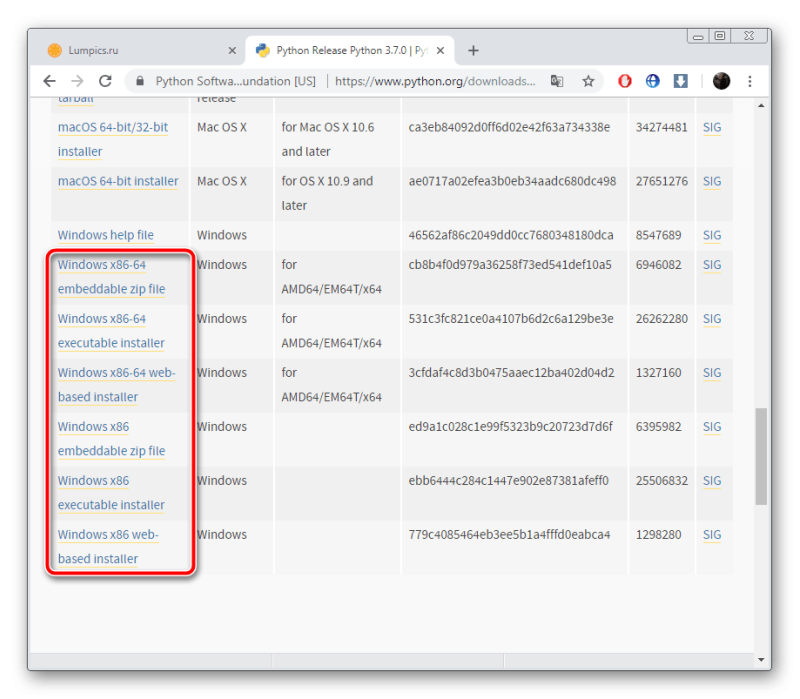The image size is (800, 699).
Task: Download Windows x86-64 executable installer
Action: [111, 331]
